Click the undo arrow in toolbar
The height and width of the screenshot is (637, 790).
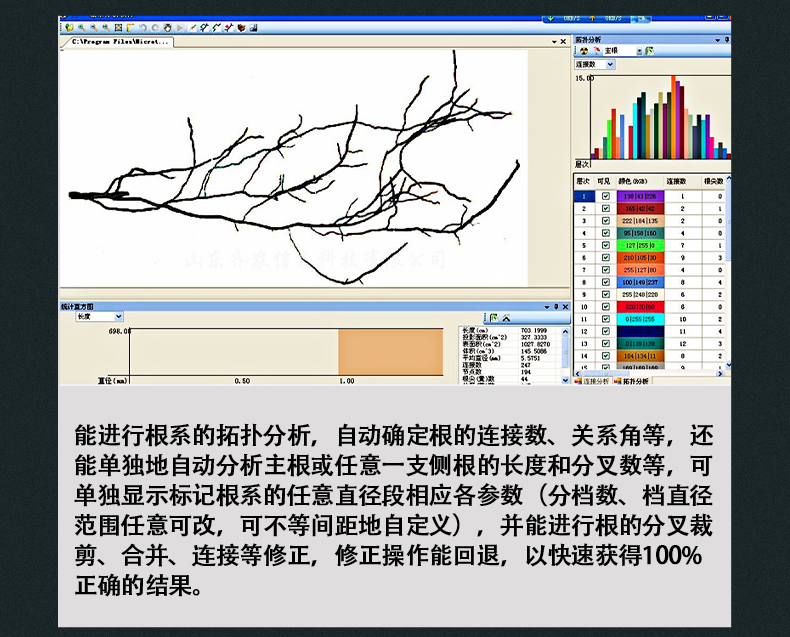click(143, 27)
